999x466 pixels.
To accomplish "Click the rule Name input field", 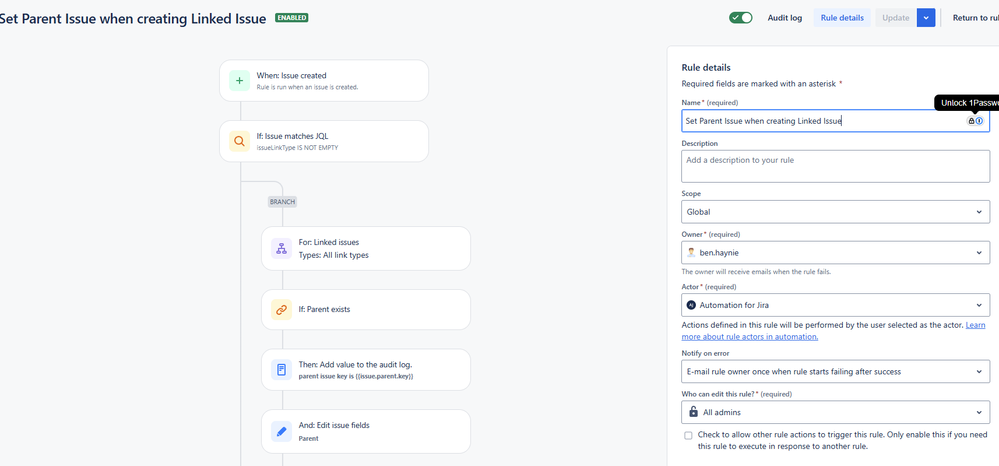I will click(835, 120).
